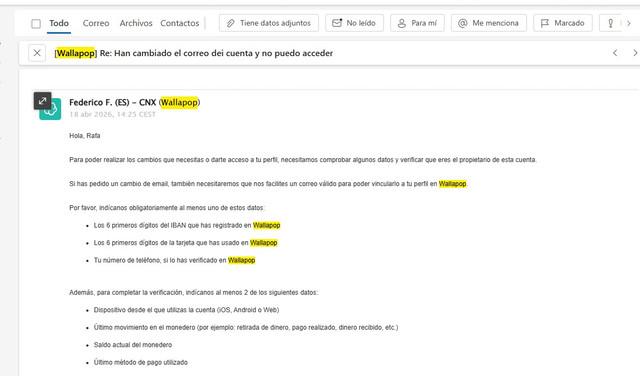Image resolution: width=640 pixels, height=376 pixels.
Task: Click the line starting Además, para completar
Action: 193,292
